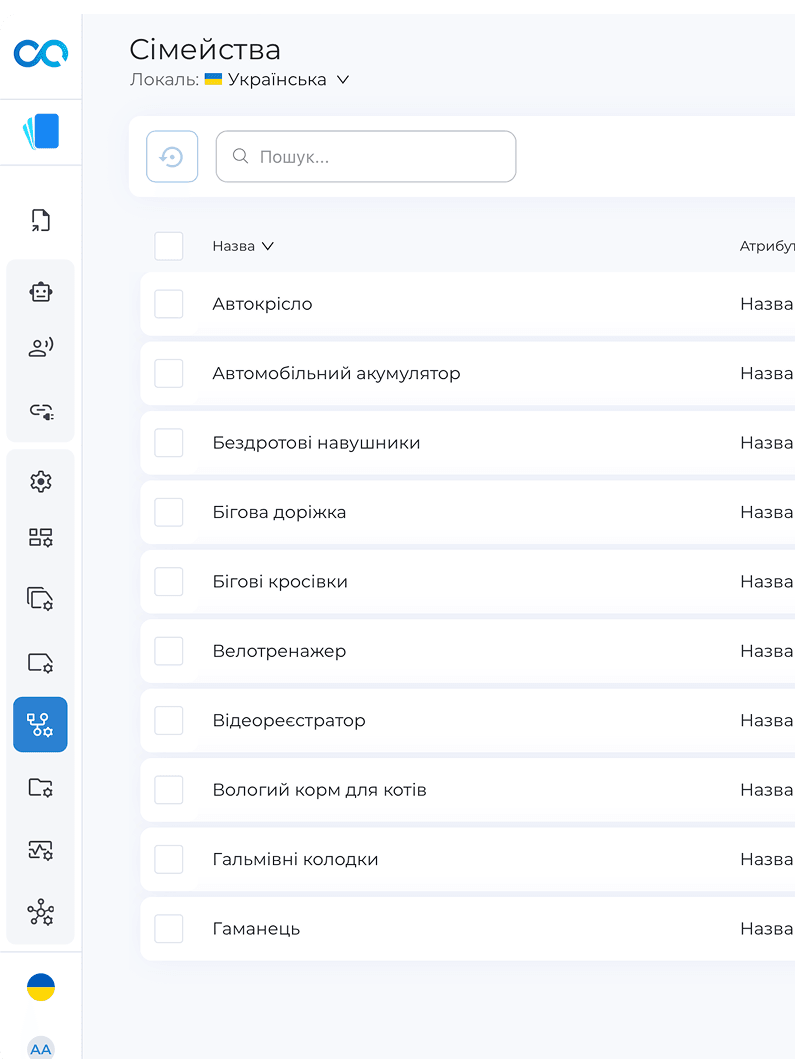Open the Гаманець family
The width and height of the screenshot is (795, 1059).
coord(256,929)
